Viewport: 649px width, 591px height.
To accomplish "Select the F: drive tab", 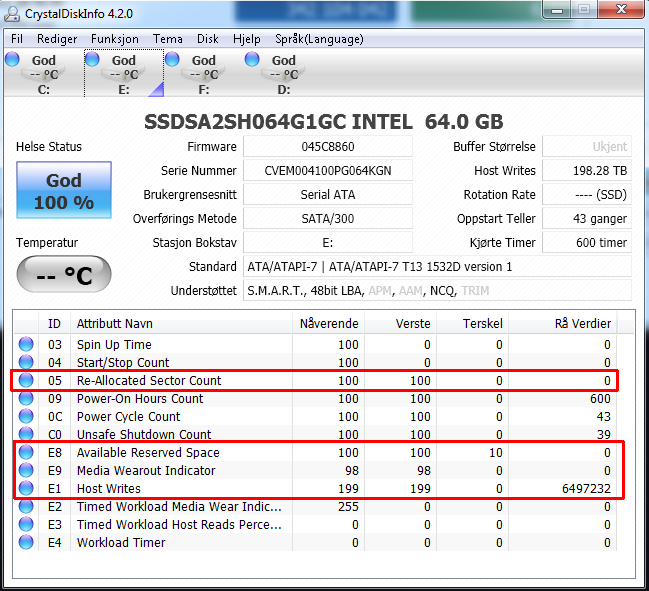I will pos(204,73).
